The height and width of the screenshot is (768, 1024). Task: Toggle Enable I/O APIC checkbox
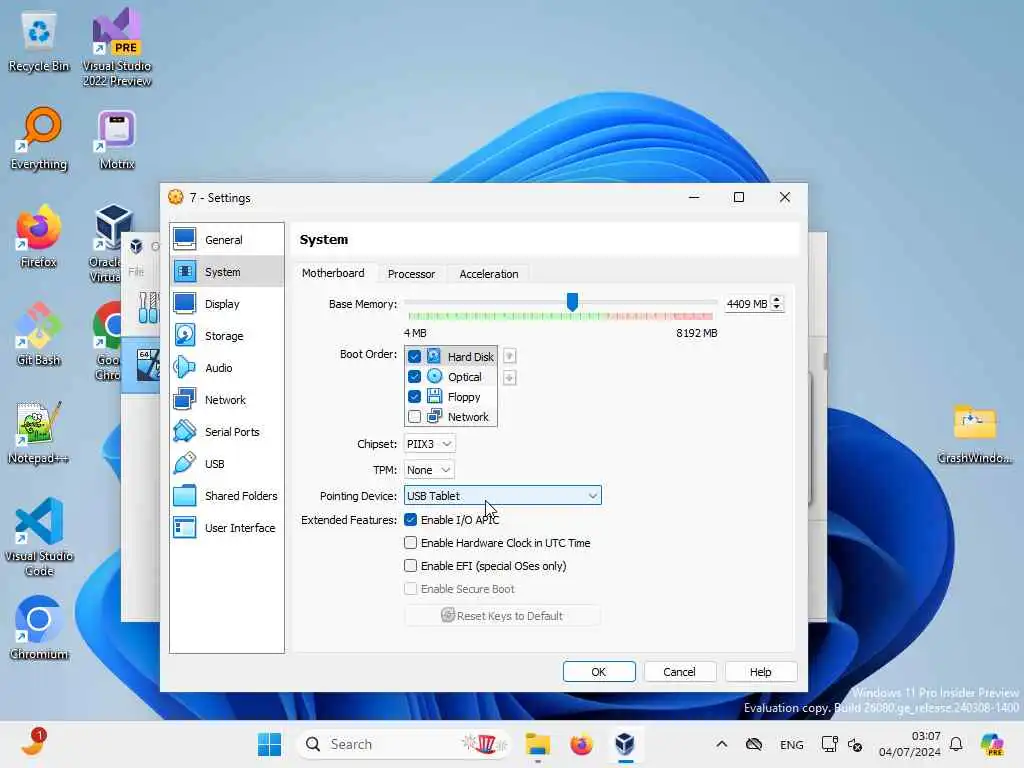pyautogui.click(x=410, y=520)
